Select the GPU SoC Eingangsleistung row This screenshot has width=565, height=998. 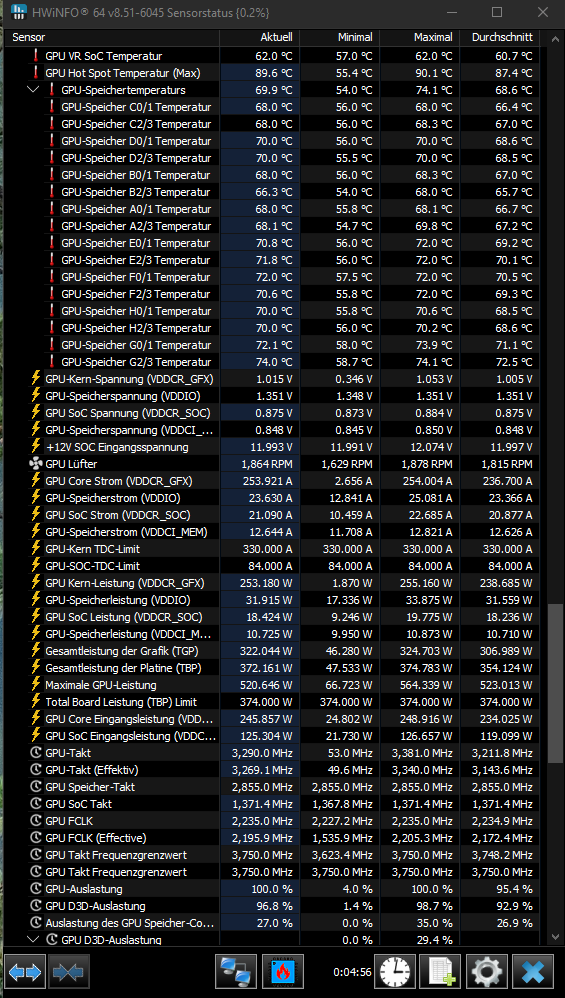pyautogui.click(x=274, y=736)
